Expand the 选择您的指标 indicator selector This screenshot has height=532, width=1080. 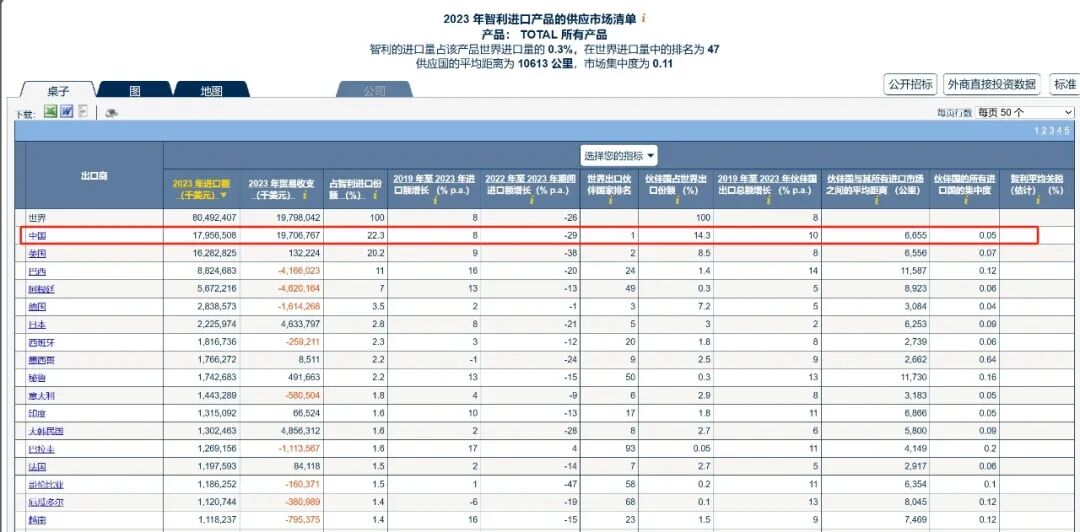click(619, 156)
